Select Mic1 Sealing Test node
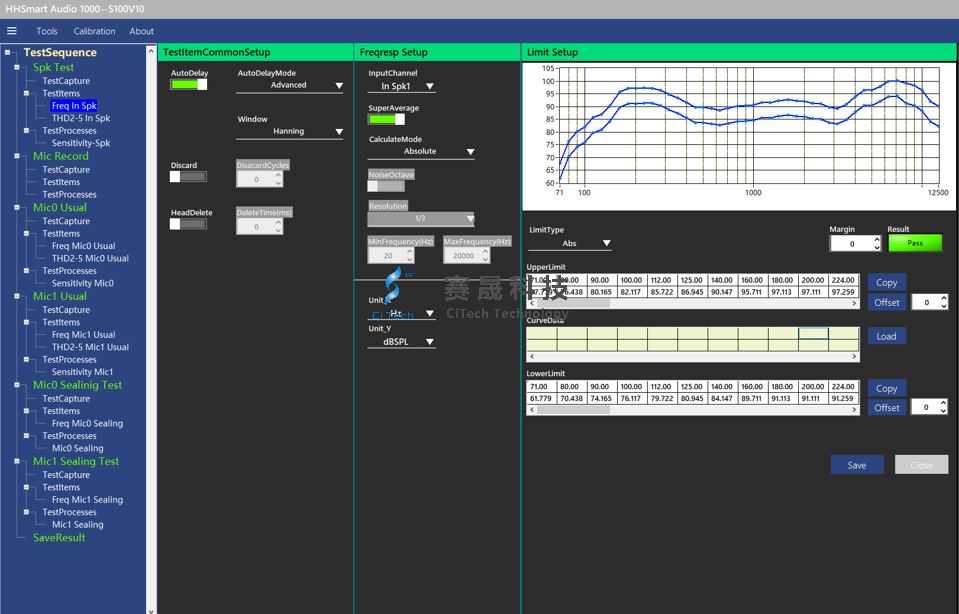The height and width of the screenshot is (614, 959). (76, 461)
